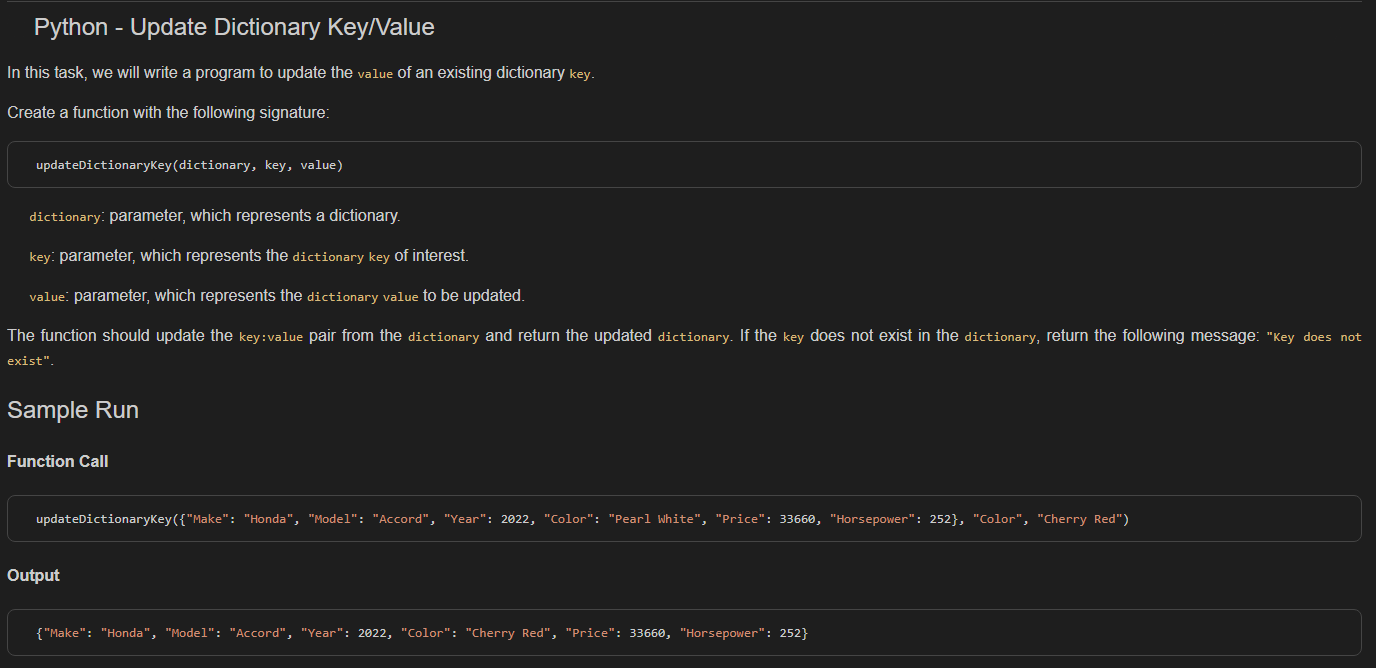Select the output dictionary code block

tap(686, 632)
